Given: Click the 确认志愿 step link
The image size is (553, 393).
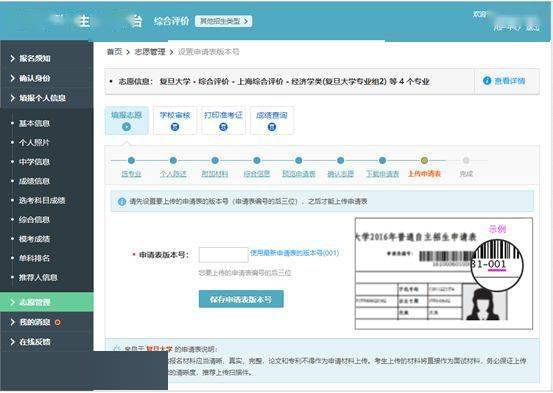Looking at the screenshot, I should tap(340, 174).
